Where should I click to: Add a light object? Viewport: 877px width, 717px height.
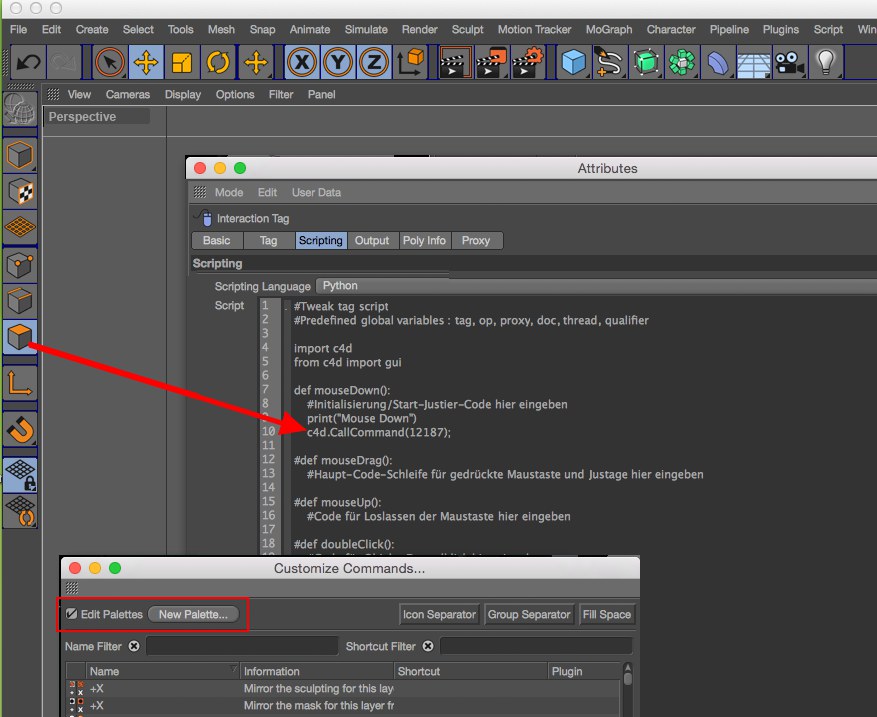[826, 62]
